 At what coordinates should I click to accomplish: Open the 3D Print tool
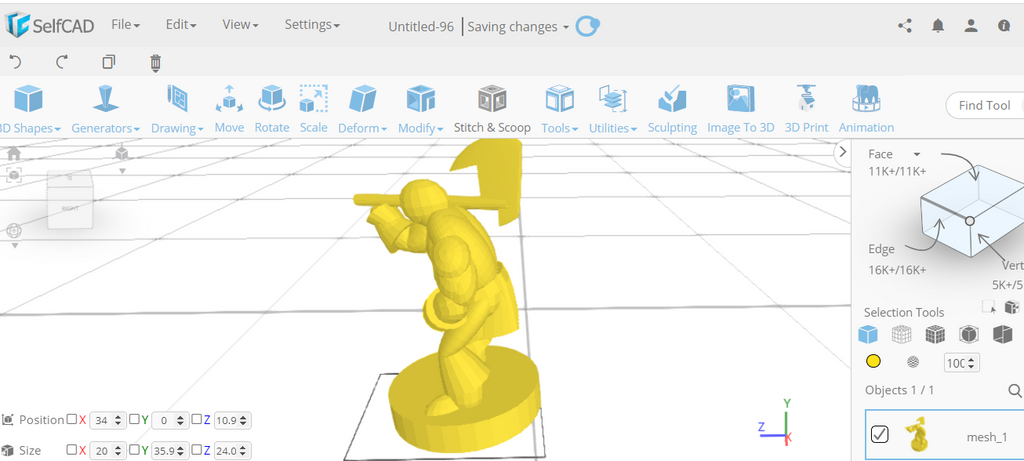807,109
